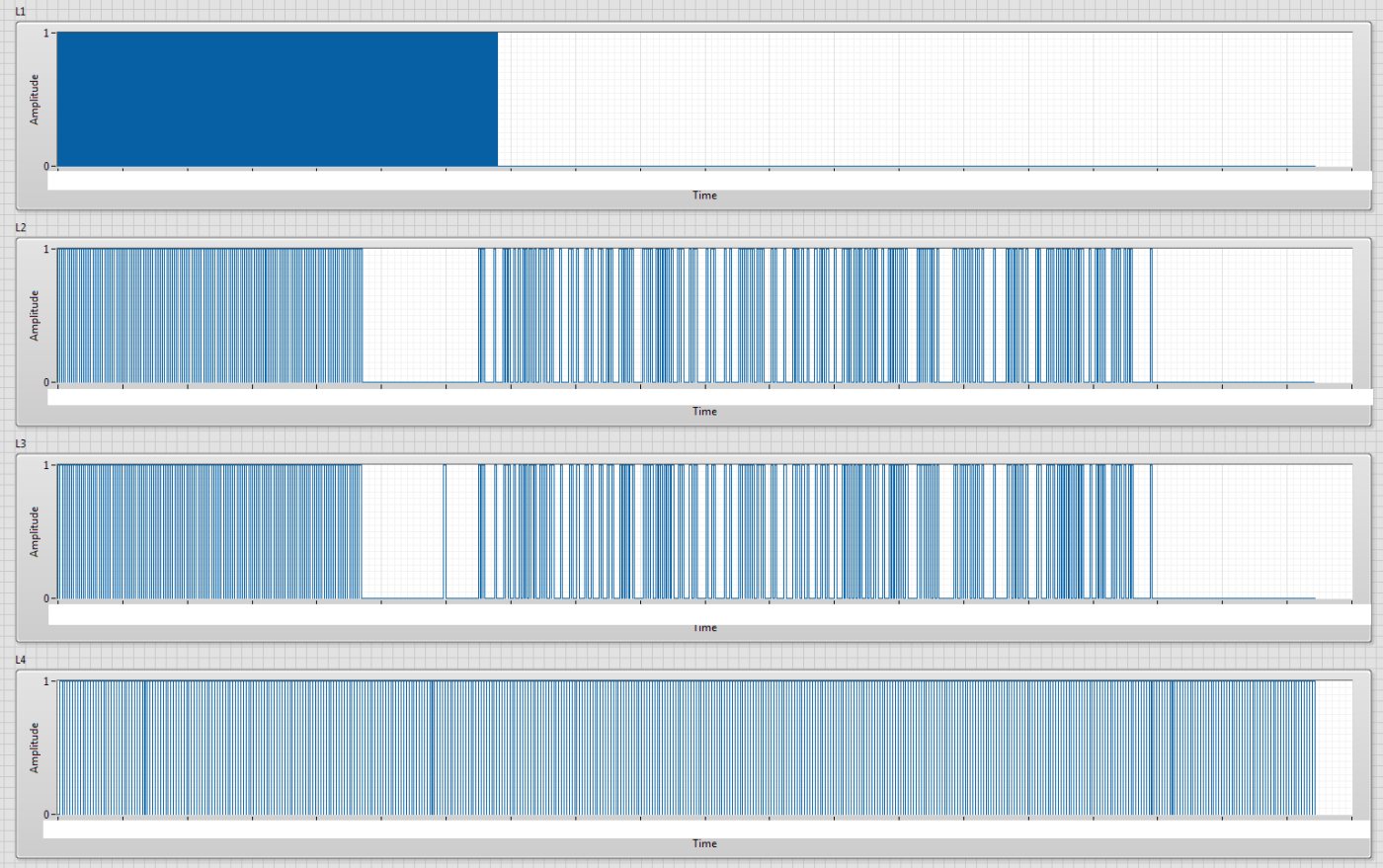Click the Time axis label of graph L2
This screenshot has width=1383, height=868.
704,412
